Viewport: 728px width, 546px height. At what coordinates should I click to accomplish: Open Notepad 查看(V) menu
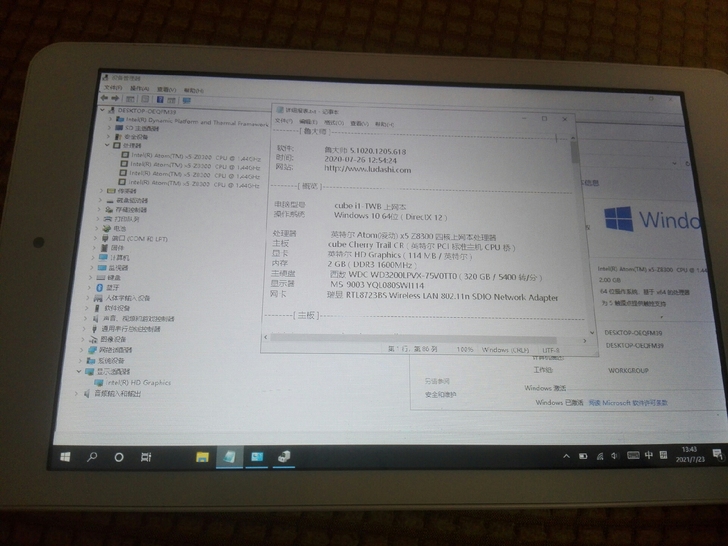359,124
